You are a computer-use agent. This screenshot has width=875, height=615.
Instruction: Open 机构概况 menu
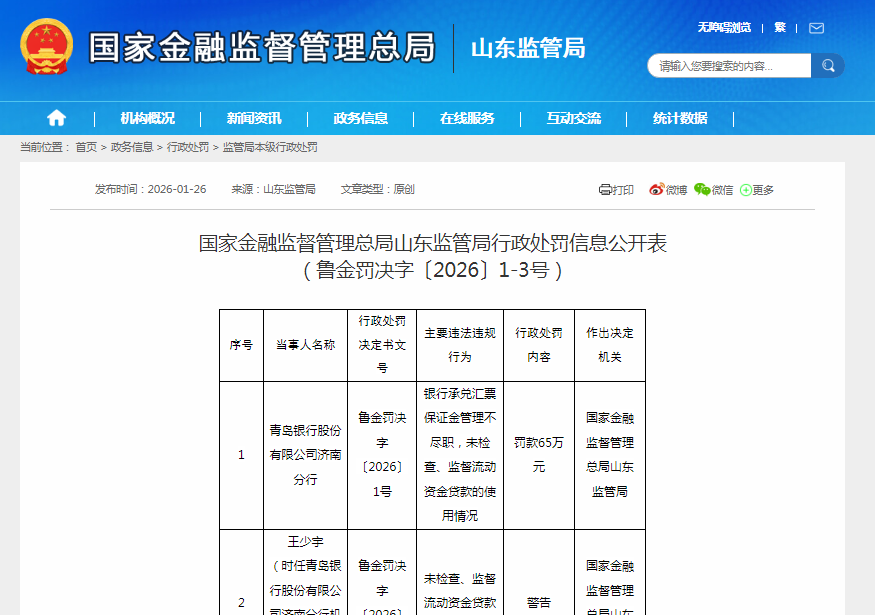[x=147, y=118]
